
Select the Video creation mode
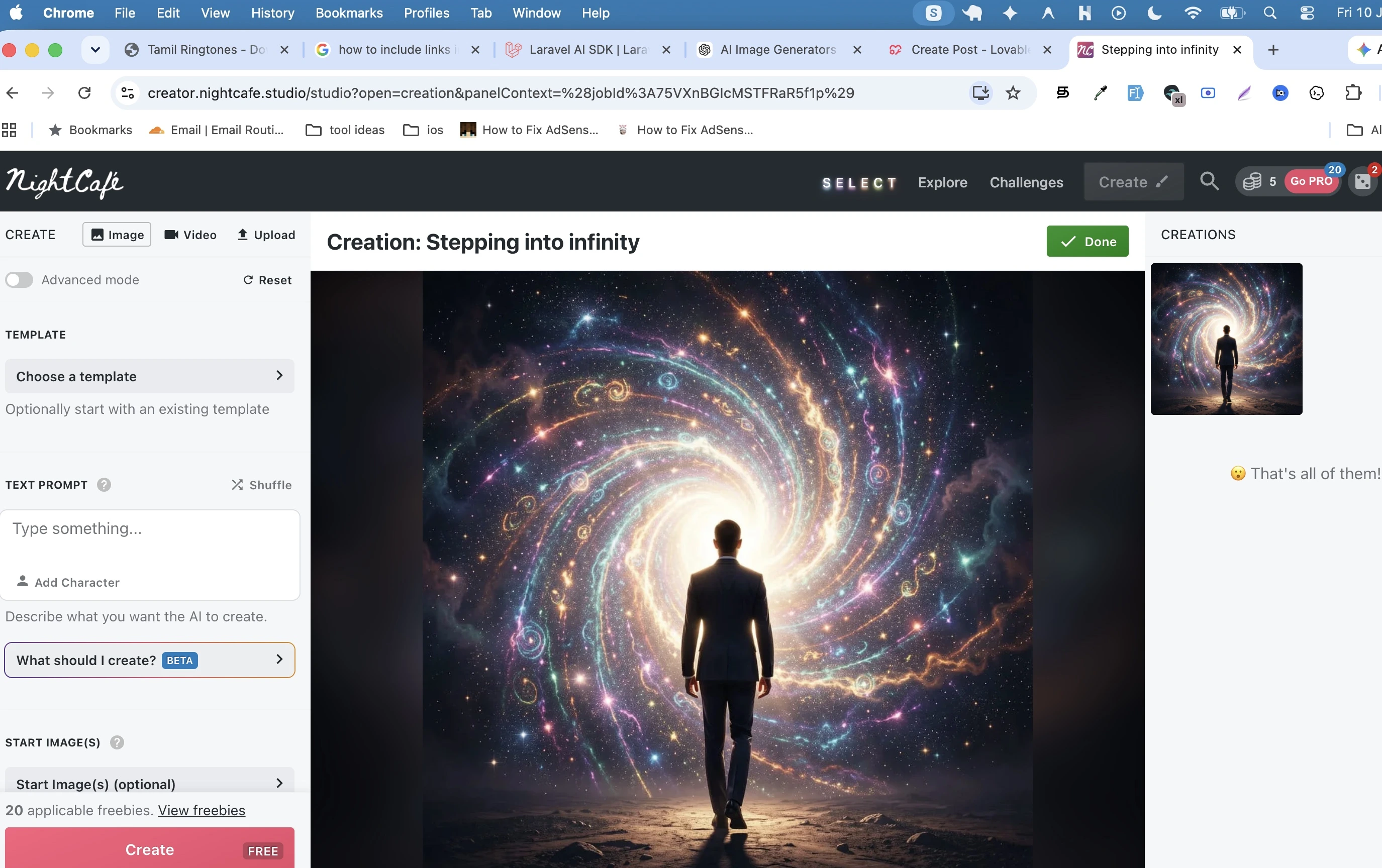click(x=190, y=235)
